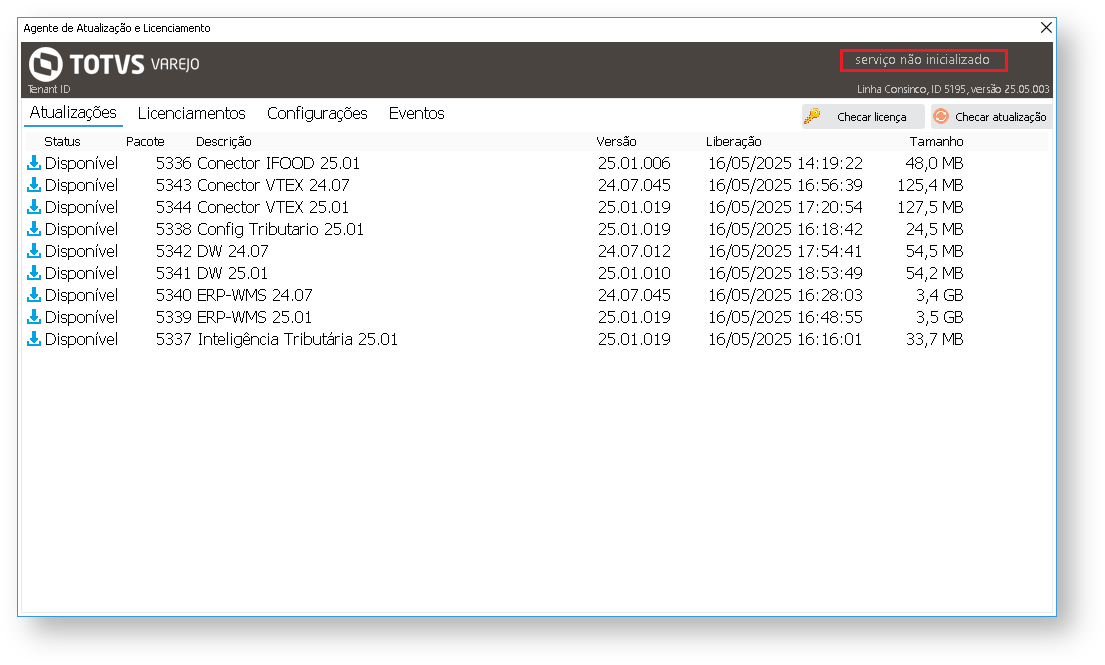Click version cell 25.01.006
1105x665 pixels.
(x=634, y=163)
